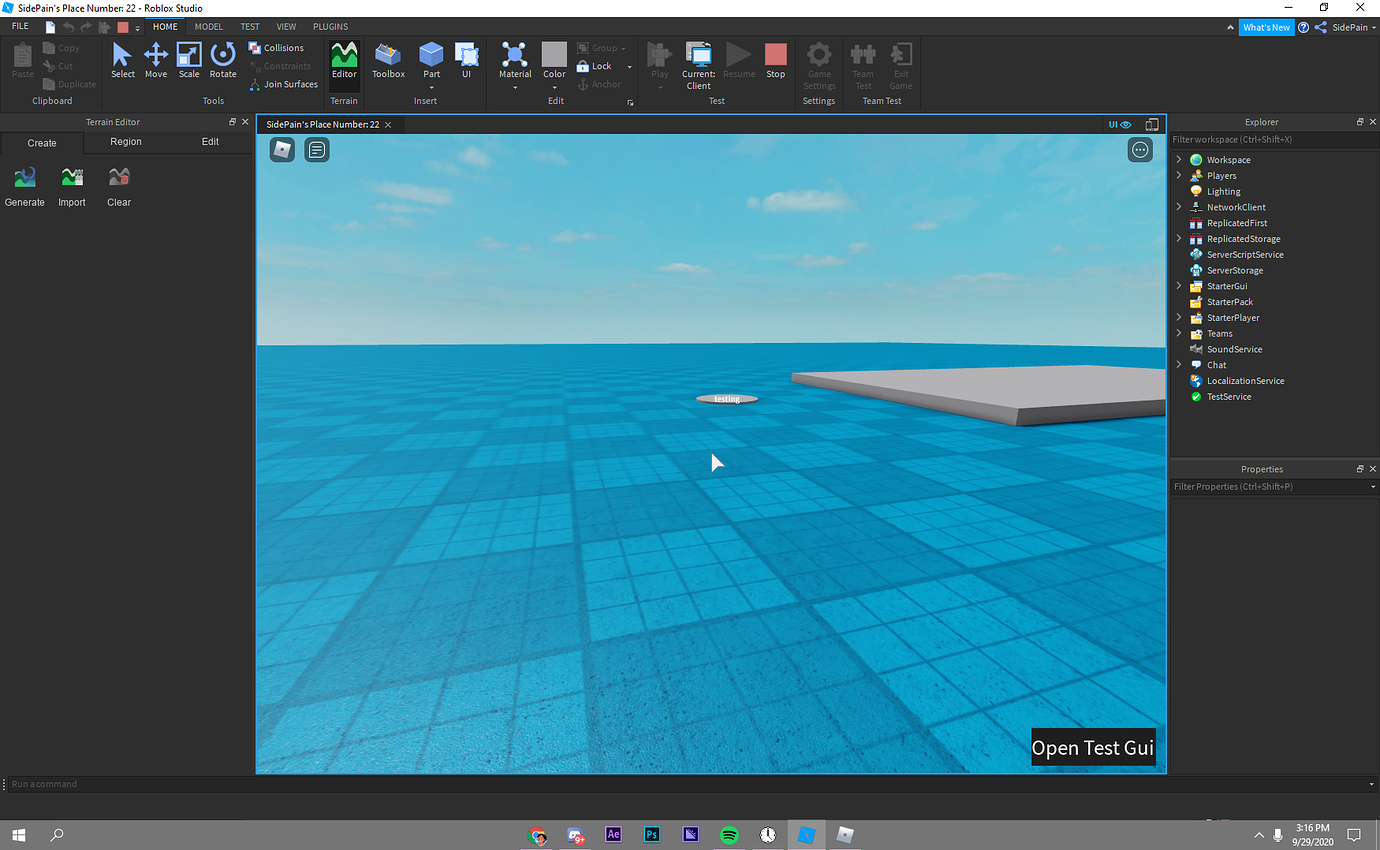
Task: Activate the Scale tool
Action: pos(189,60)
